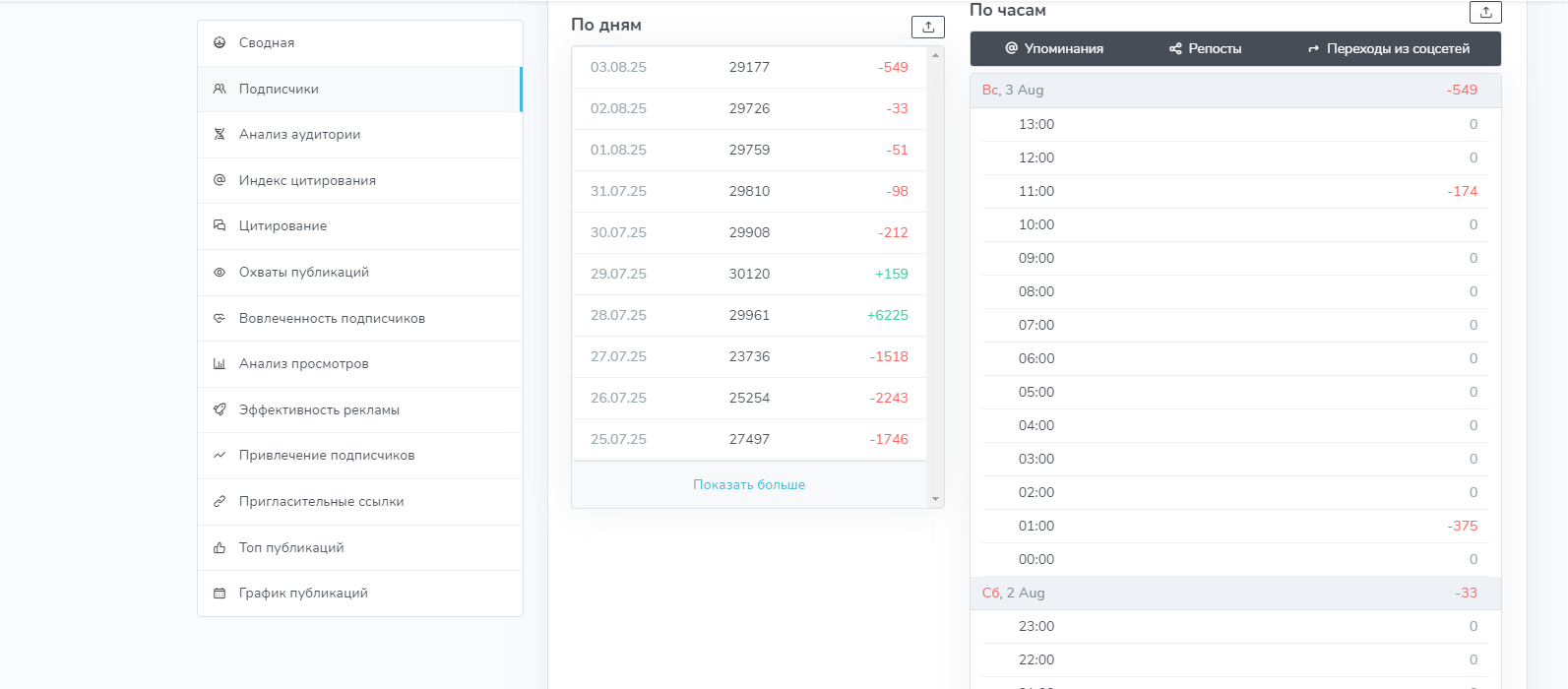Click the bar chart icon beside Анализ просмотров
Image resolution: width=1568 pixels, height=689 pixels.
pos(220,363)
